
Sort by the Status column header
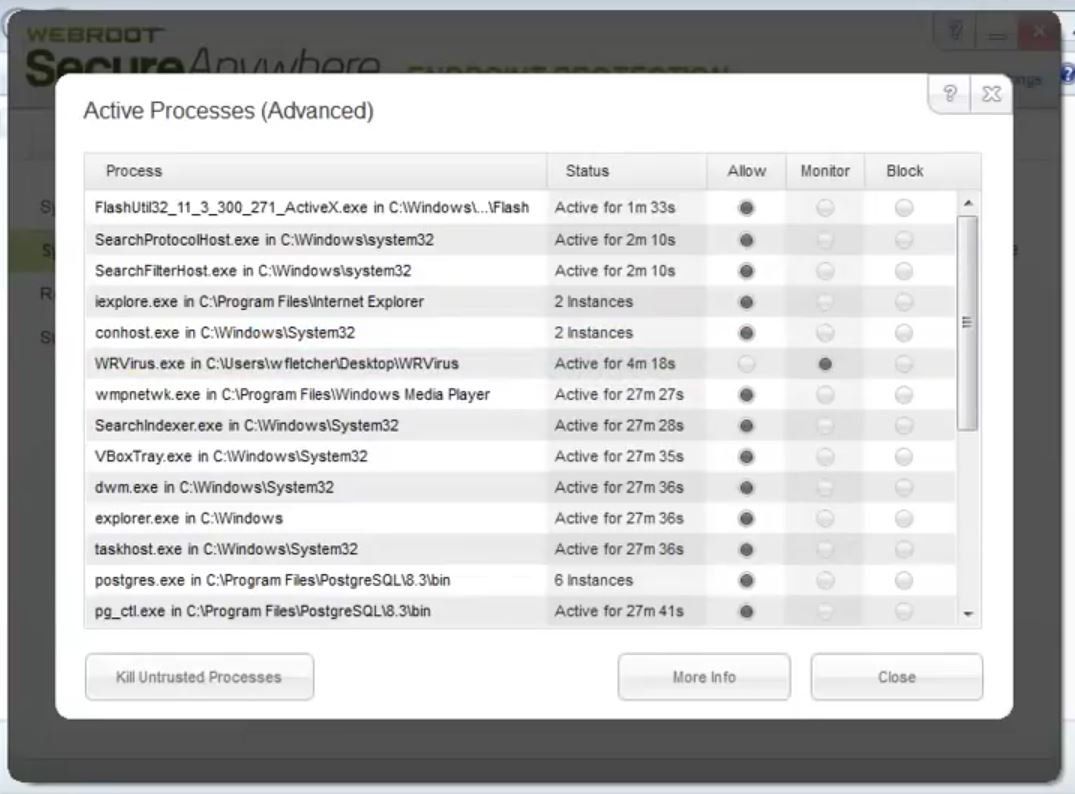pyautogui.click(x=627, y=171)
